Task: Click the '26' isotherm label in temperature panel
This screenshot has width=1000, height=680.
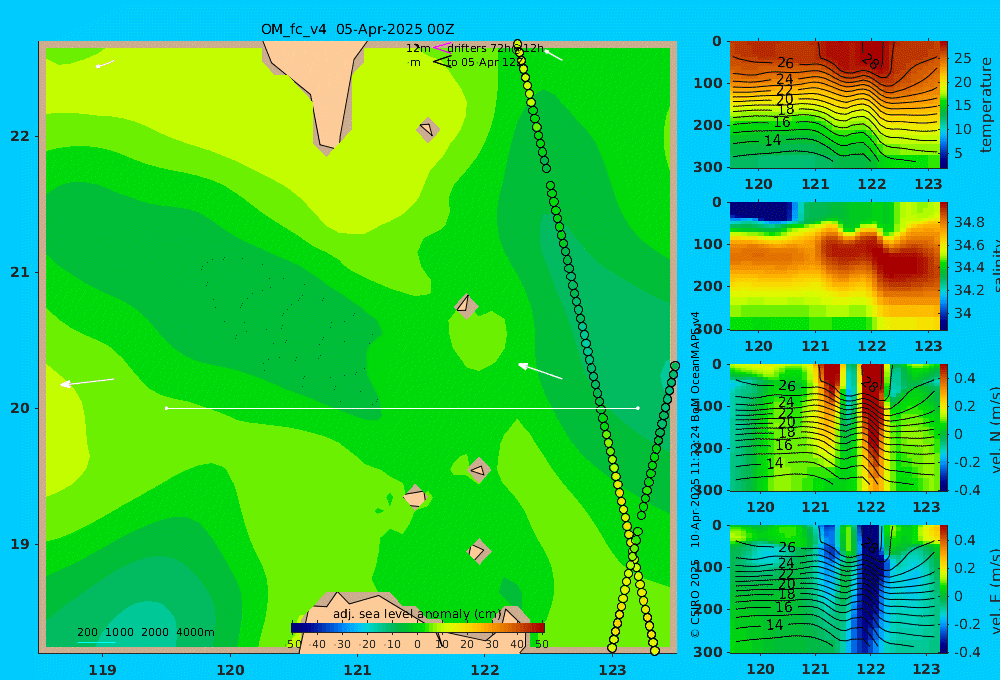Action: click(785, 63)
